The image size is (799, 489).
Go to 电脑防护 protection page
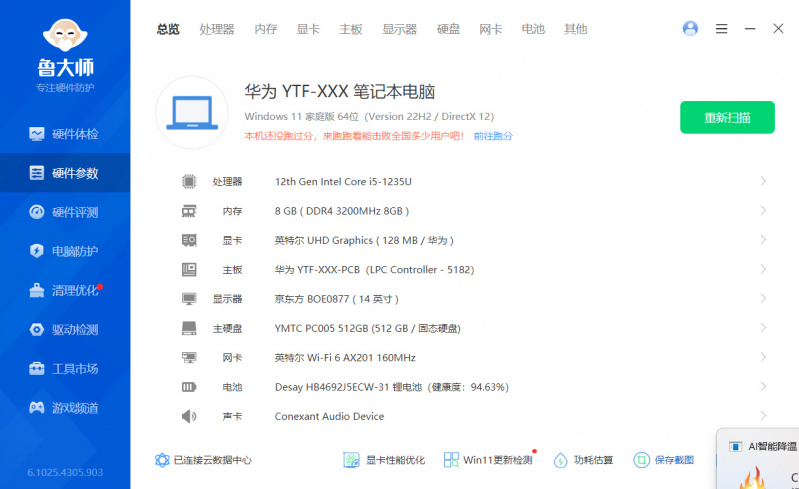tap(64, 251)
